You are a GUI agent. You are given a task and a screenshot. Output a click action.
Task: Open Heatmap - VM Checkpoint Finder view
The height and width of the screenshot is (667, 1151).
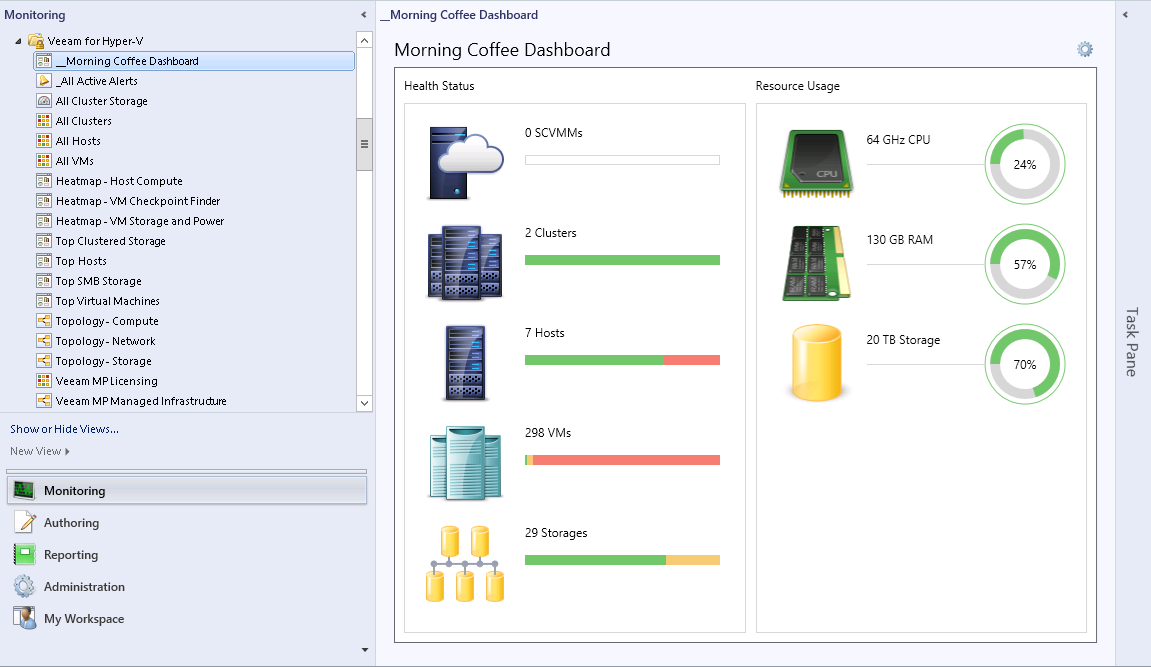[138, 201]
